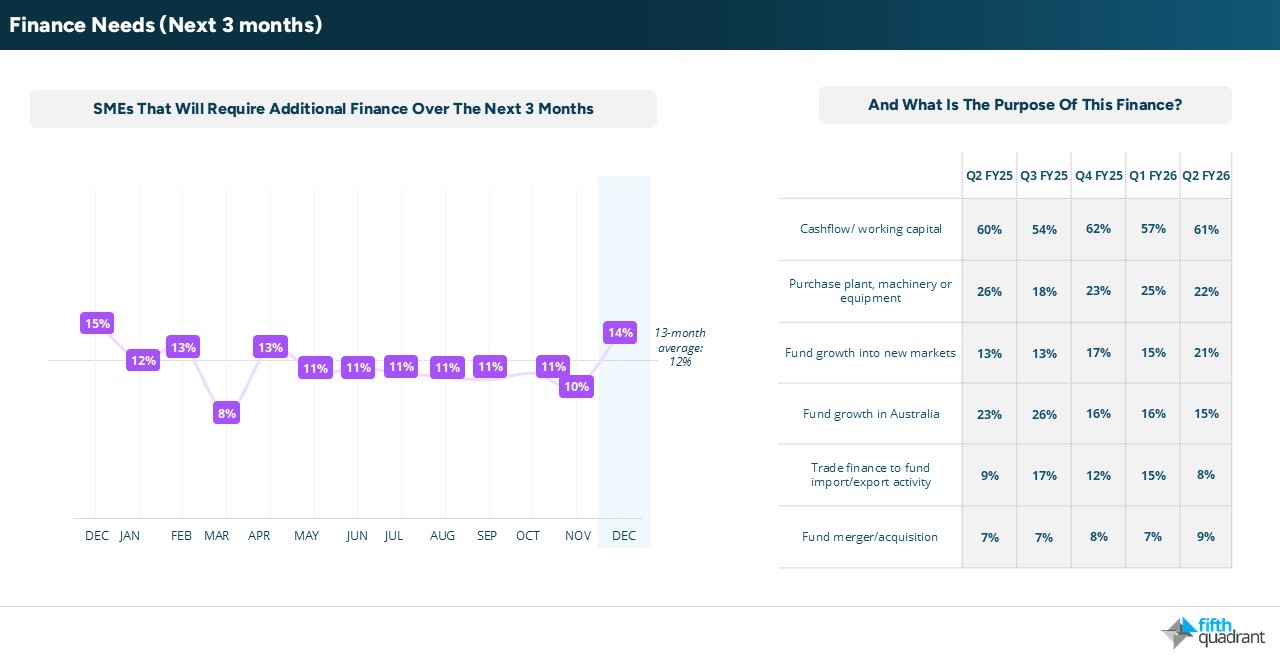Click the Q2 FY25 column header
This screenshot has height=671, width=1280.
(989, 175)
